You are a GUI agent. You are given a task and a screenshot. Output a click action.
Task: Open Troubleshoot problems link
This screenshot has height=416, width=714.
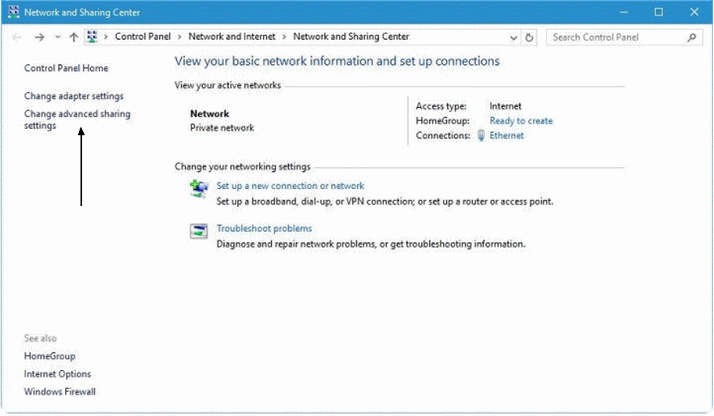(x=264, y=228)
